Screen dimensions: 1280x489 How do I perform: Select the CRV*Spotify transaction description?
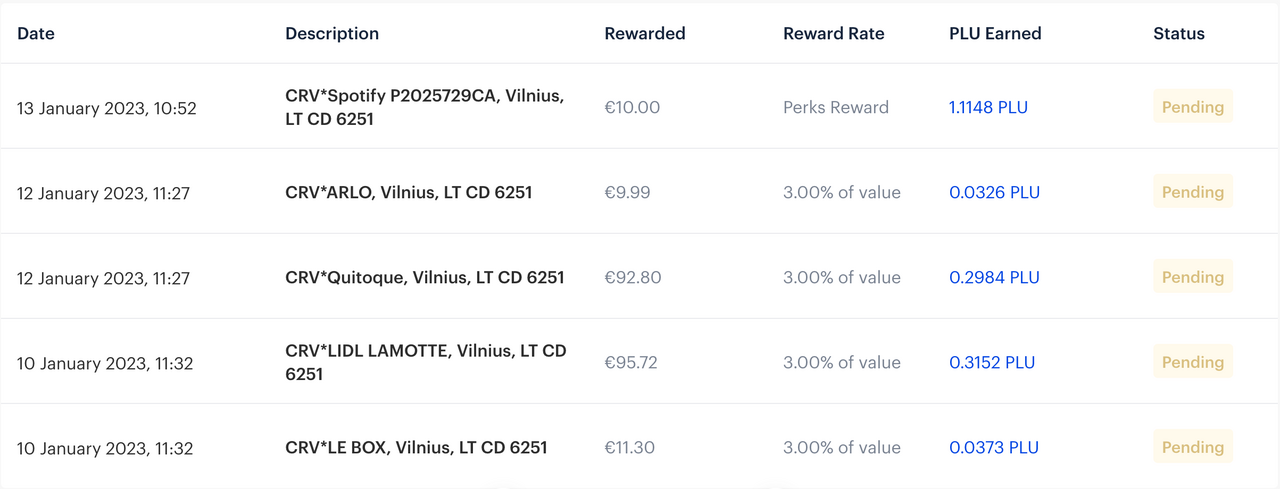pyautogui.click(x=425, y=107)
